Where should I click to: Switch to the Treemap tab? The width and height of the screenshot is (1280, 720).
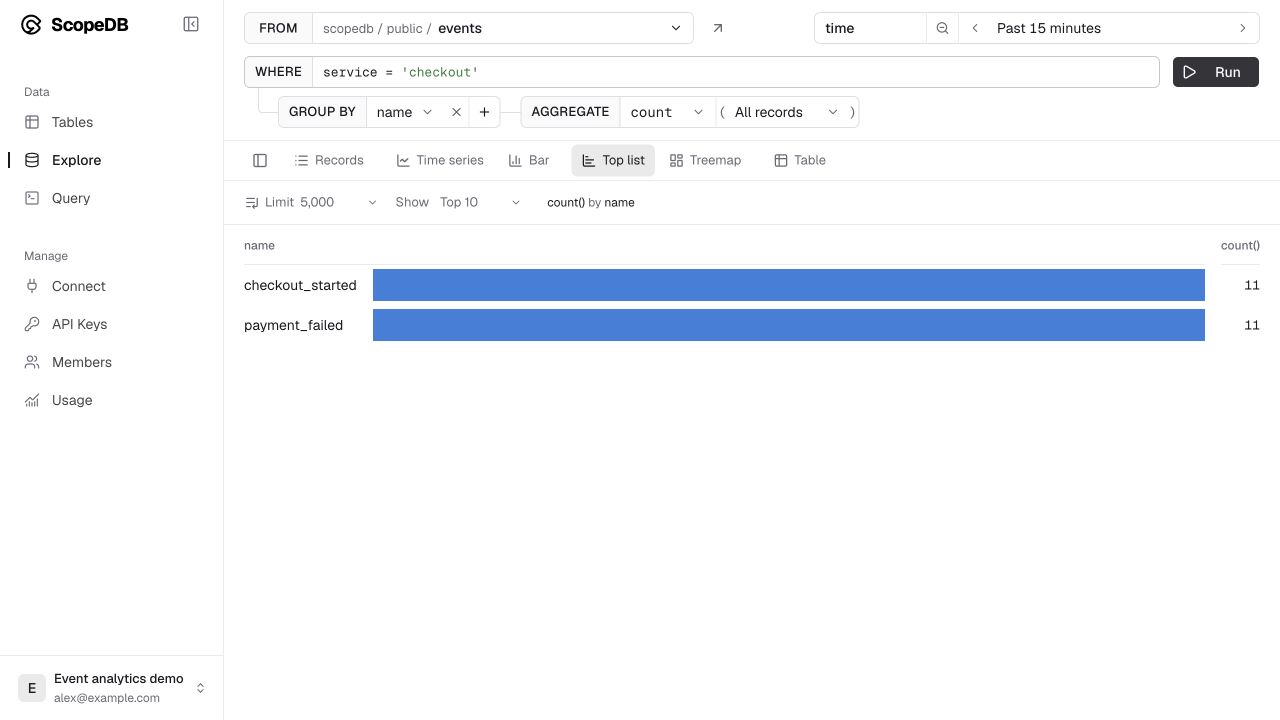[x=705, y=160]
